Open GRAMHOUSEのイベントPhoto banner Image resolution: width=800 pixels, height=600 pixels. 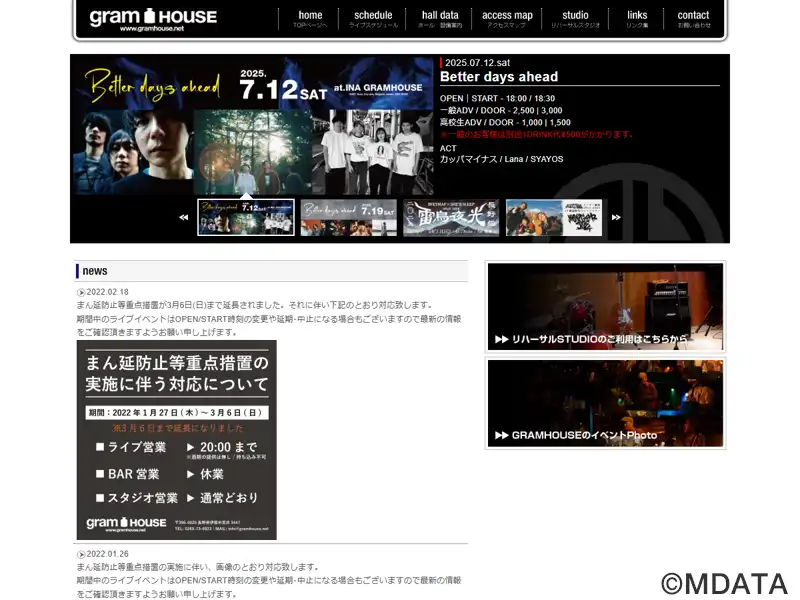(605, 404)
